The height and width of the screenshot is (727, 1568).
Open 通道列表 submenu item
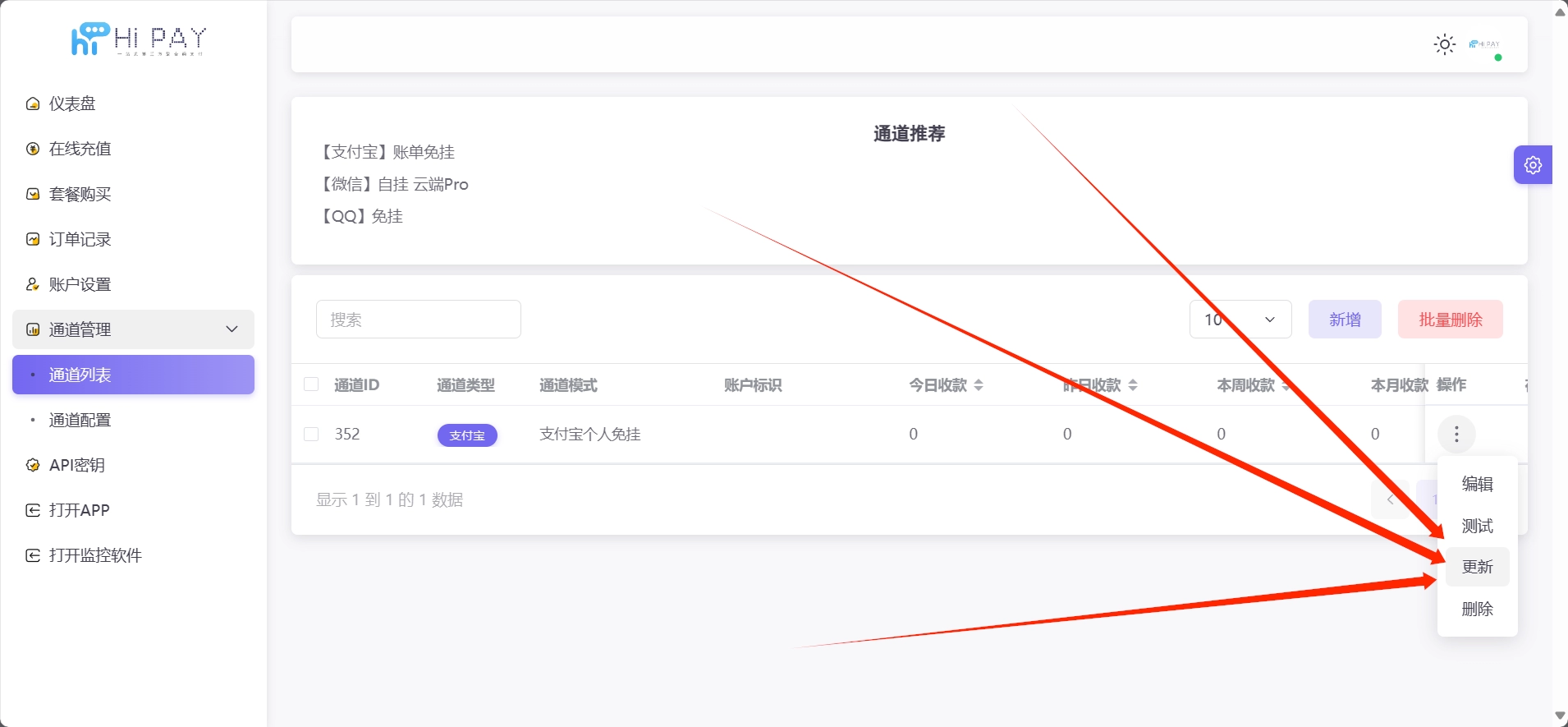tap(133, 375)
